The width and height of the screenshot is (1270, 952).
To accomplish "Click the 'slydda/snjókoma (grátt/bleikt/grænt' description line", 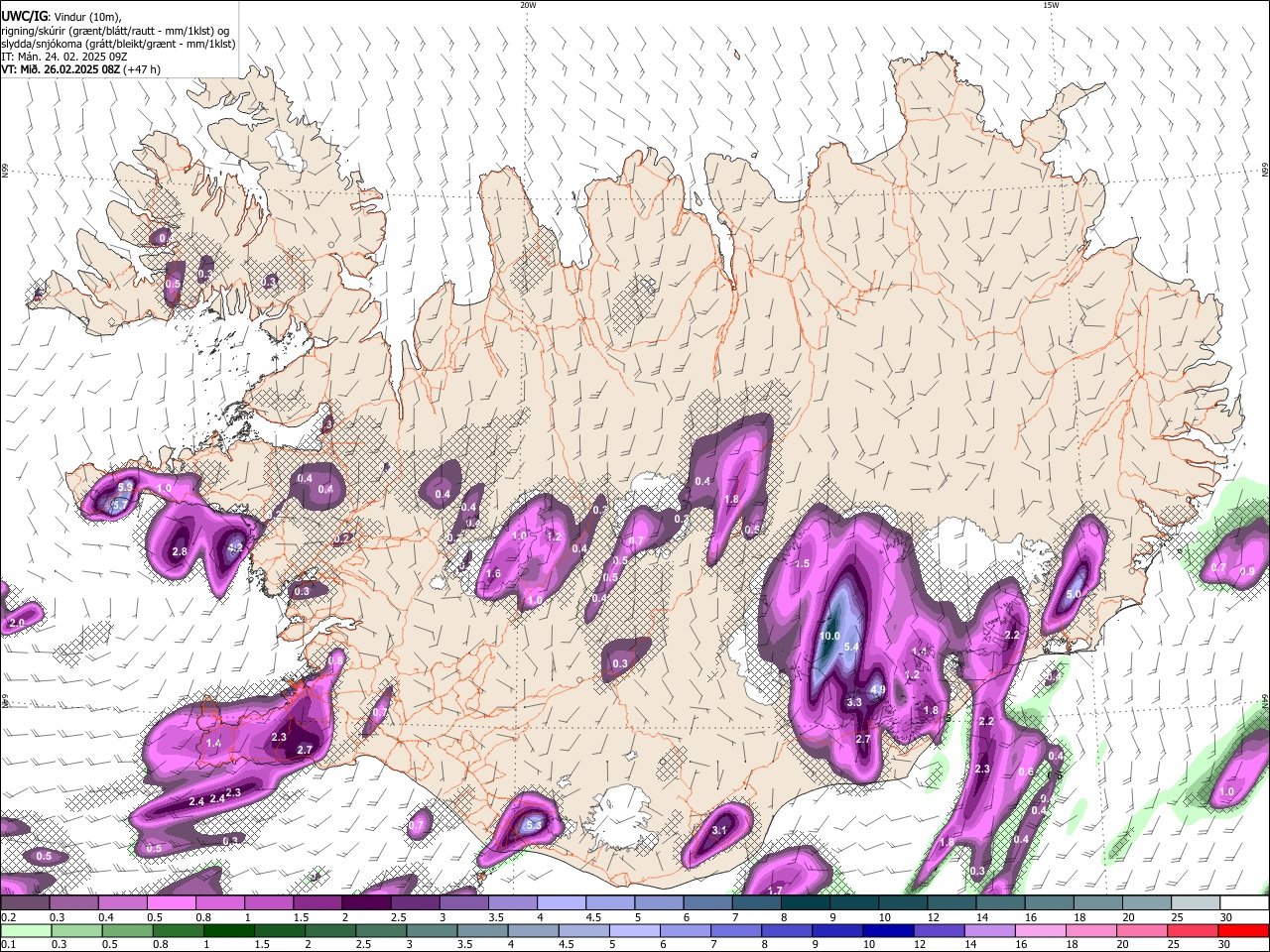I will click(x=118, y=44).
